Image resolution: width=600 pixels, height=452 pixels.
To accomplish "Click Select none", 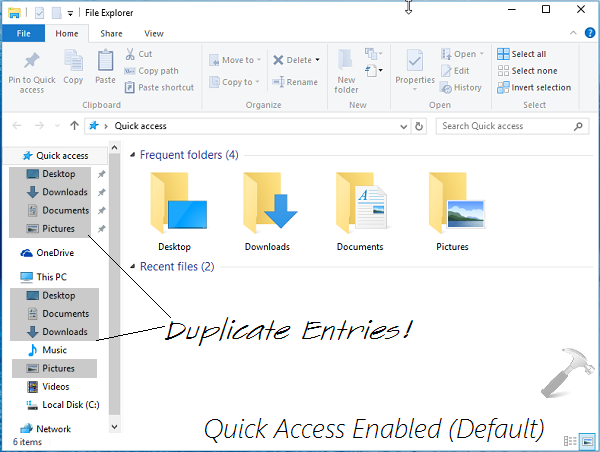I will 527,71.
